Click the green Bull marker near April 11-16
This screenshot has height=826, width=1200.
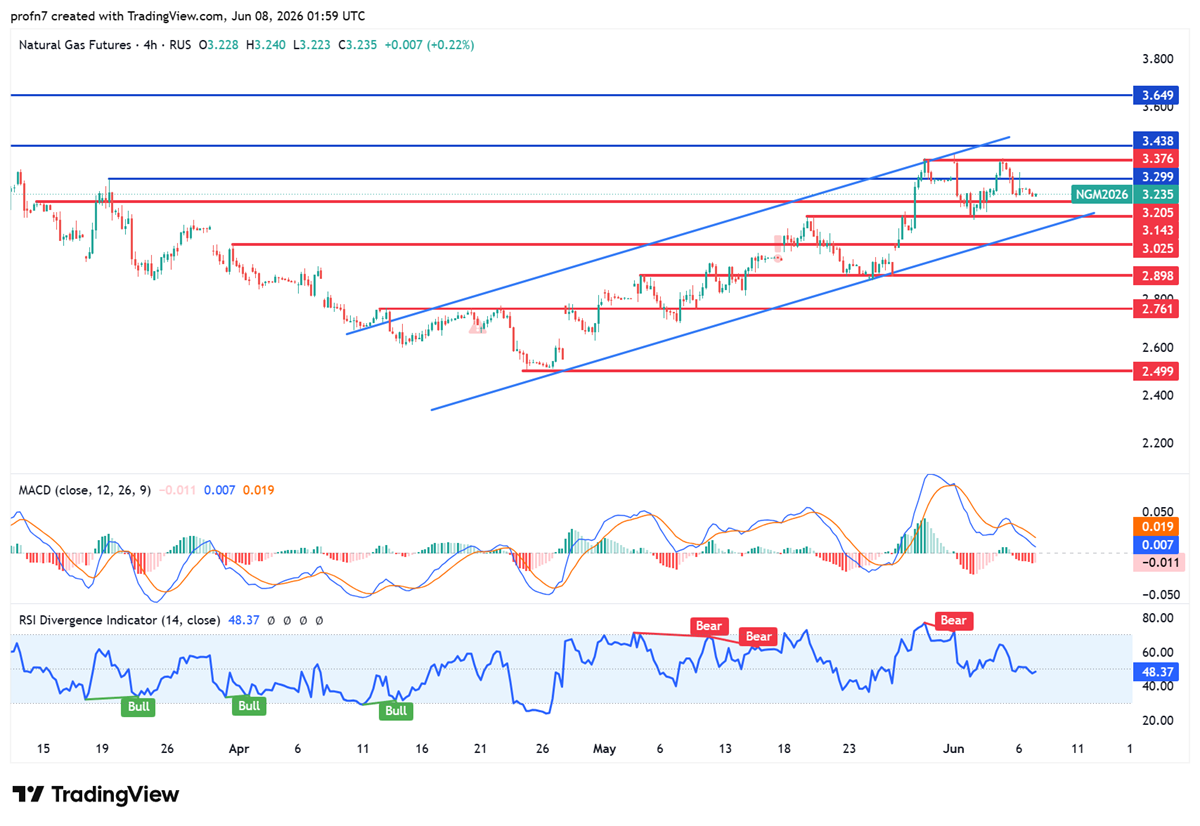click(x=396, y=711)
